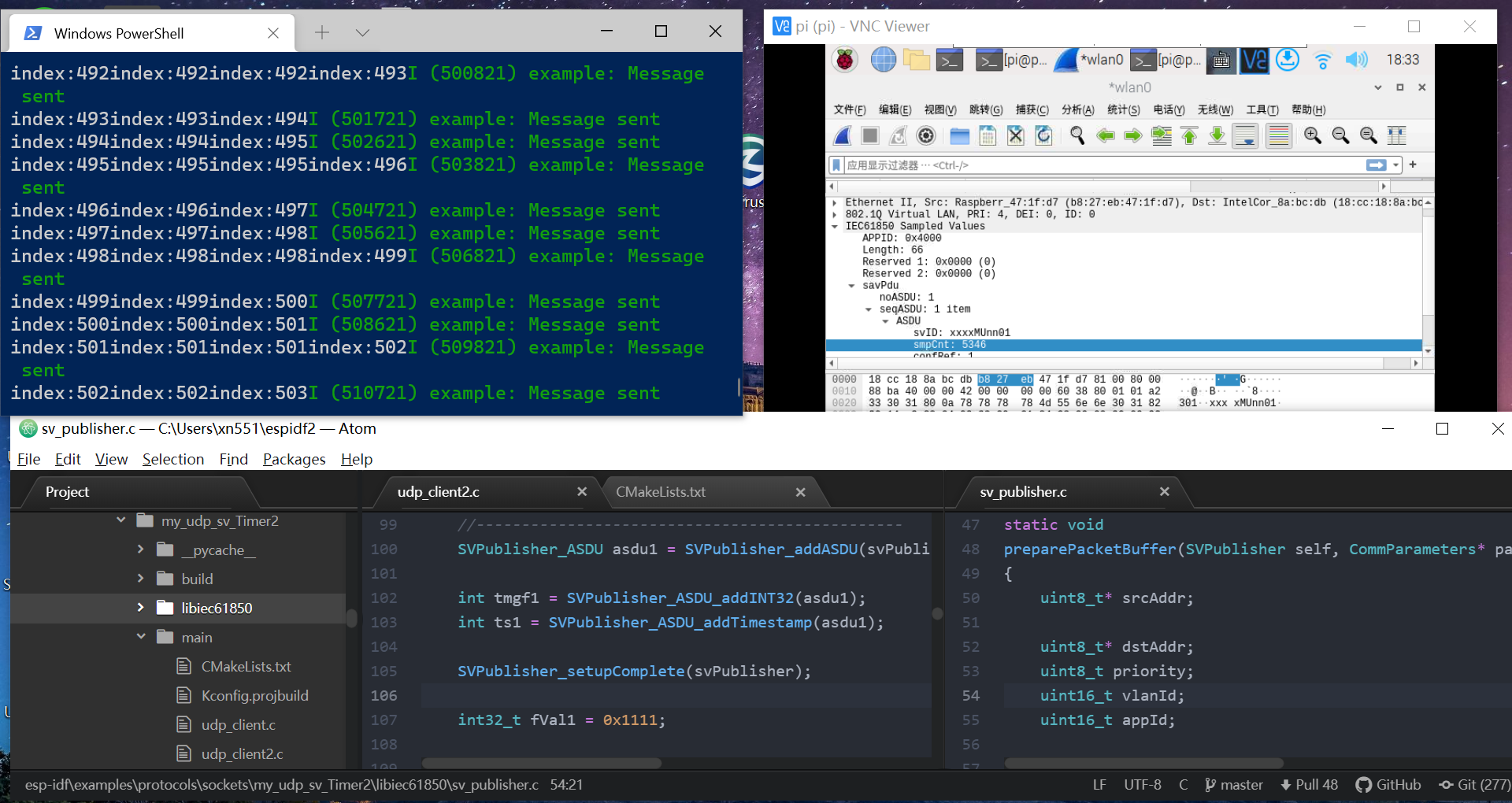The height and width of the screenshot is (803, 1512).
Task: Go to previous packet green left arrow
Action: click(x=1105, y=136)
